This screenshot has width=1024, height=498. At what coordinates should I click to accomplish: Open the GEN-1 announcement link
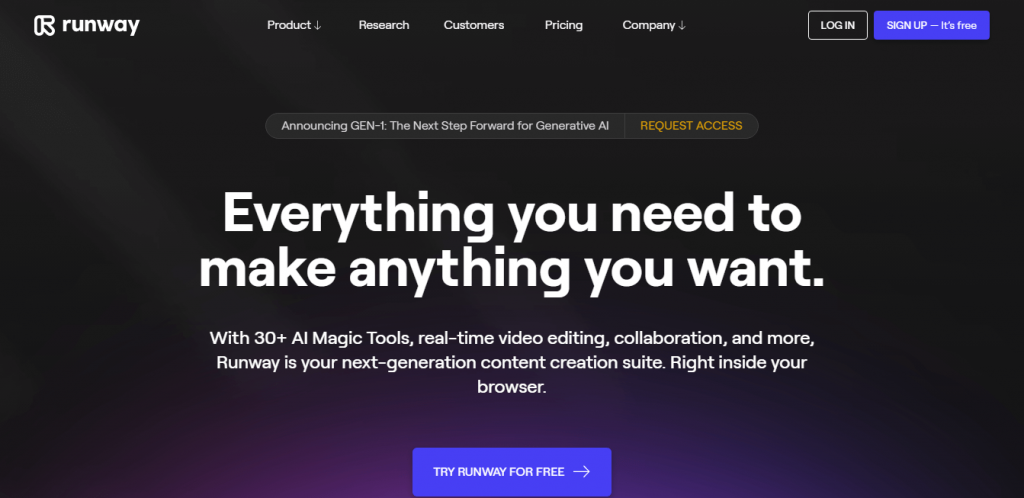(445, 126)
